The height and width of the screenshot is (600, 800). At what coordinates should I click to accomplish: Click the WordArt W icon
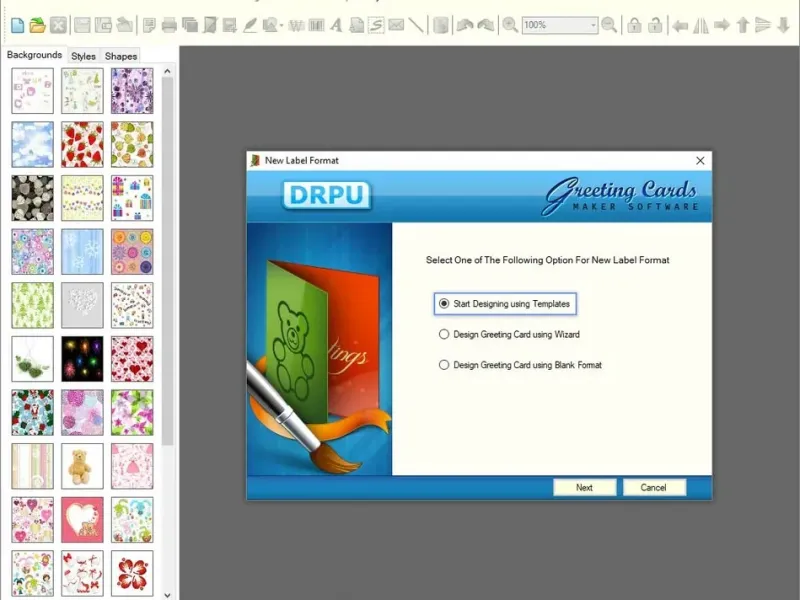(296, 24)
